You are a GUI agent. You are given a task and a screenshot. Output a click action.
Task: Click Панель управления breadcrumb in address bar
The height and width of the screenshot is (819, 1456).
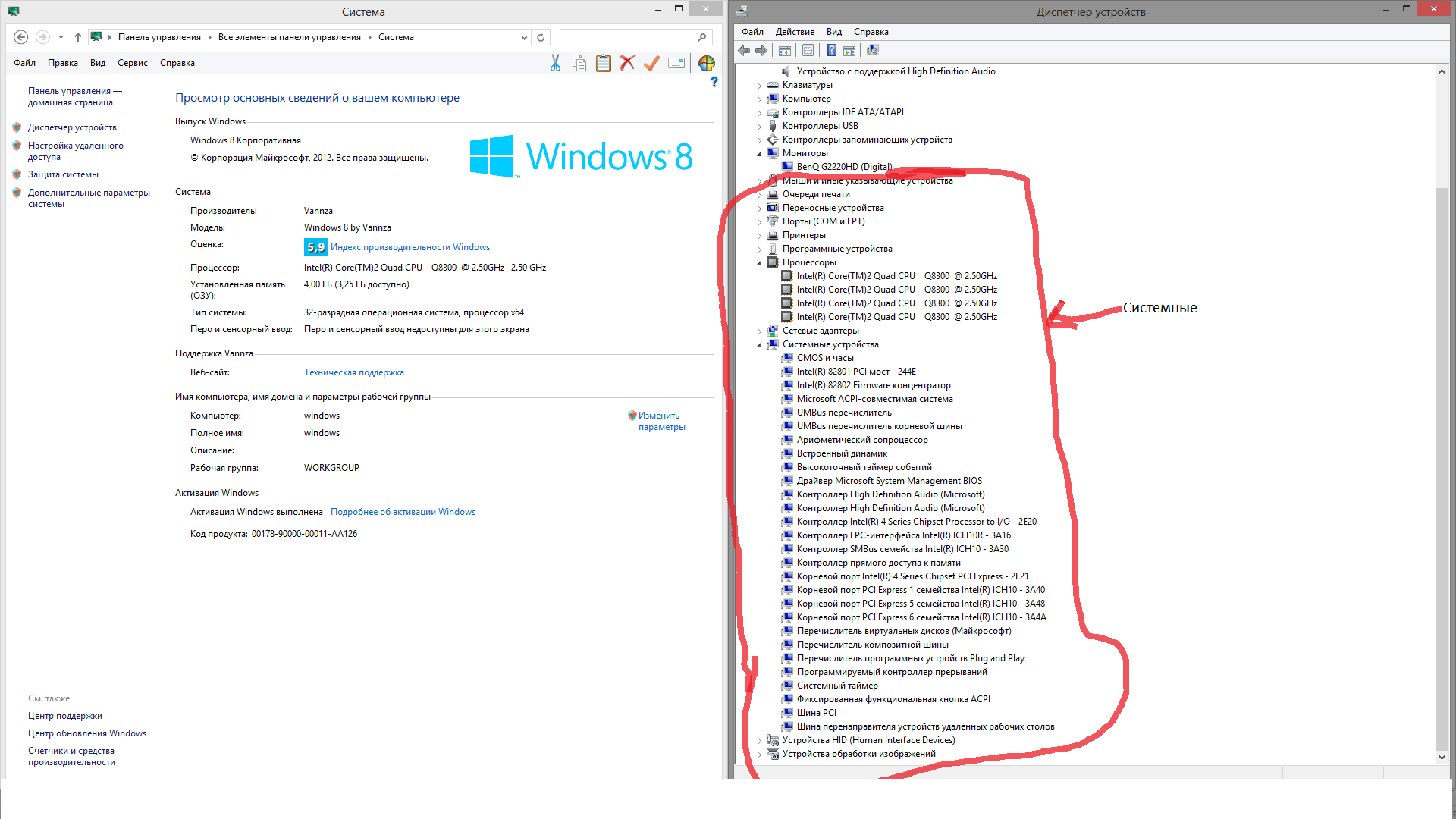click(x=159, y=37)
